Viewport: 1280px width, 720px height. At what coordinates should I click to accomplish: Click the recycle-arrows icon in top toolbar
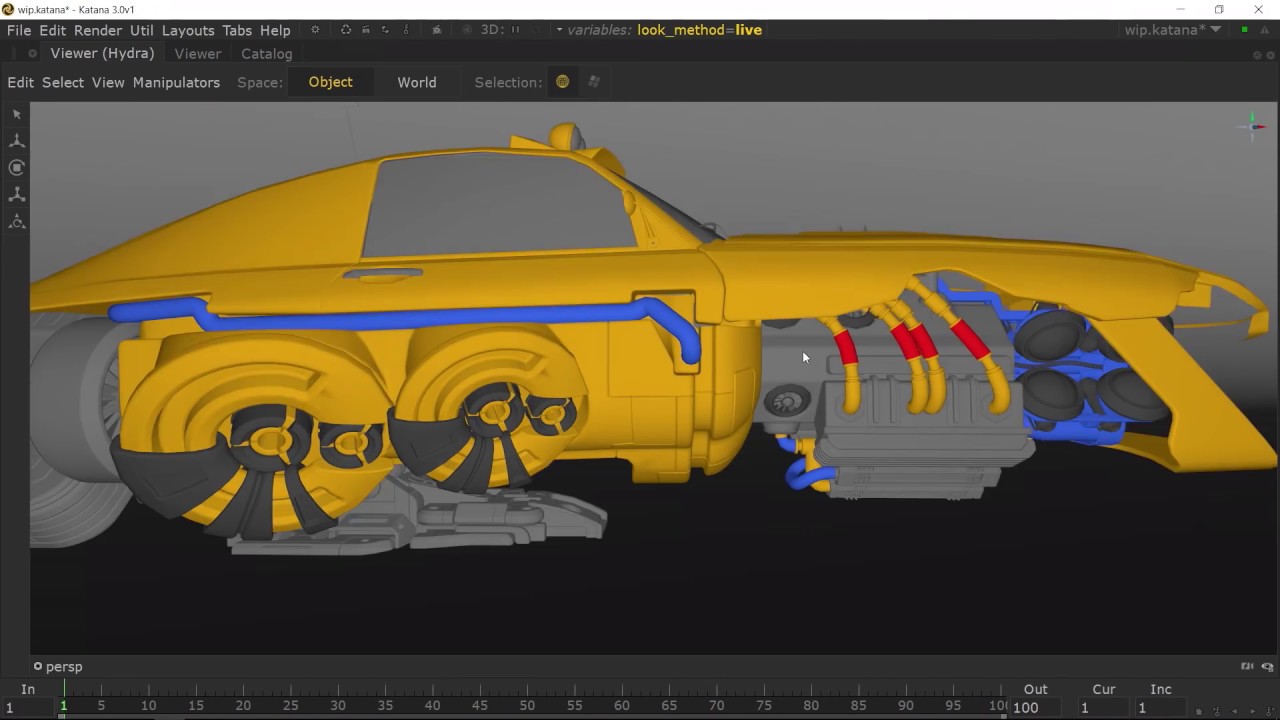click(x=346, y=30)
